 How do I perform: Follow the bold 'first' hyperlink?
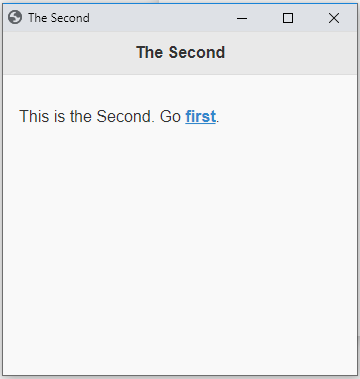click(201, 116)
